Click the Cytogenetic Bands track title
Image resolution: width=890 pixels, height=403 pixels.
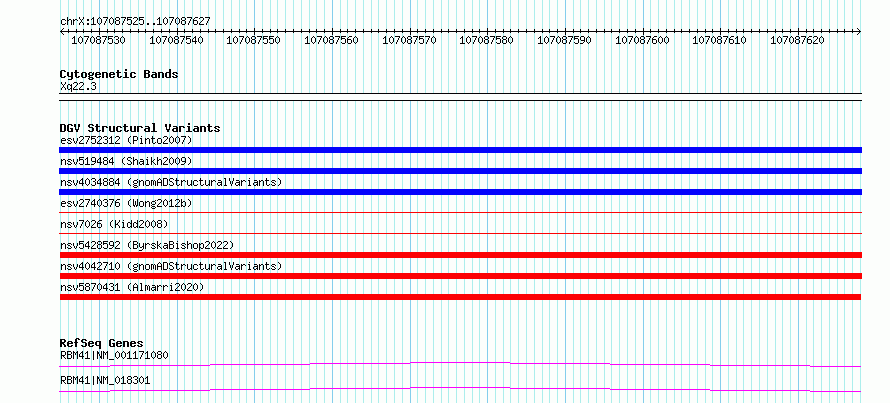(119, 74)
